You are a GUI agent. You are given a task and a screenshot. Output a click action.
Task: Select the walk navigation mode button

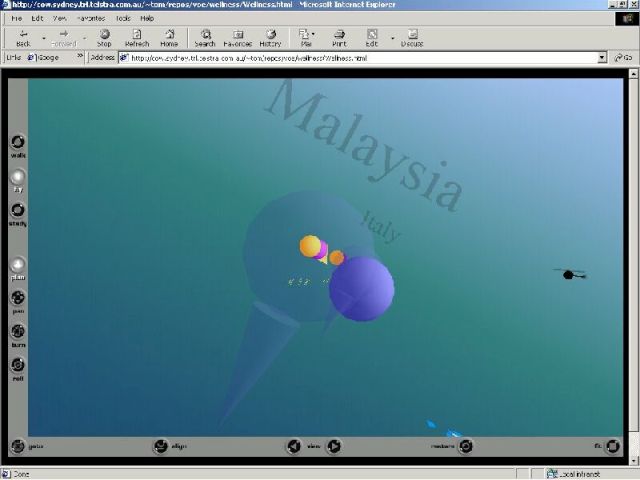tap(18, 142)
